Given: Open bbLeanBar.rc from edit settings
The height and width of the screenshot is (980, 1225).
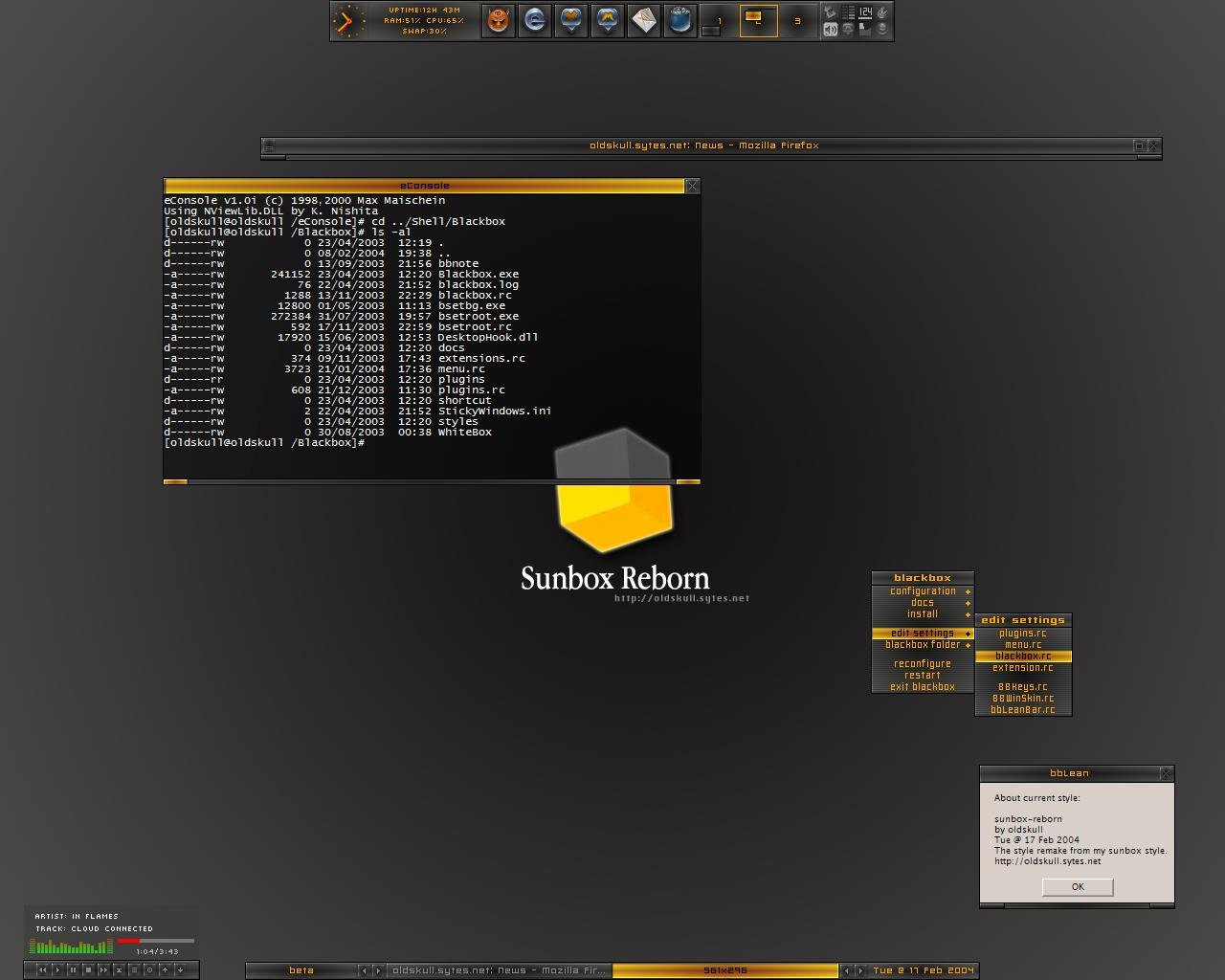Looking at the screenshot, I should [x=1023, y=710].
